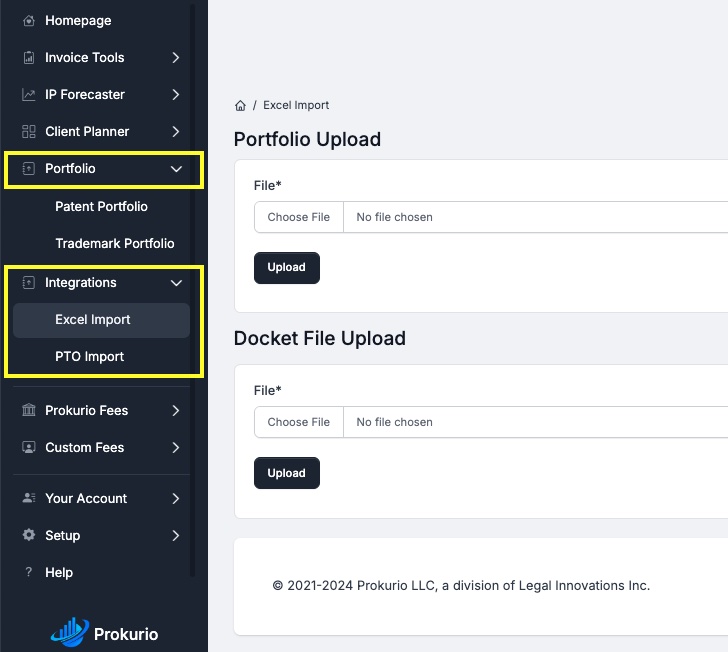728x652 pixels.
Task: Click the IP Forecaster chart icon
Action: tap(29, 95)
